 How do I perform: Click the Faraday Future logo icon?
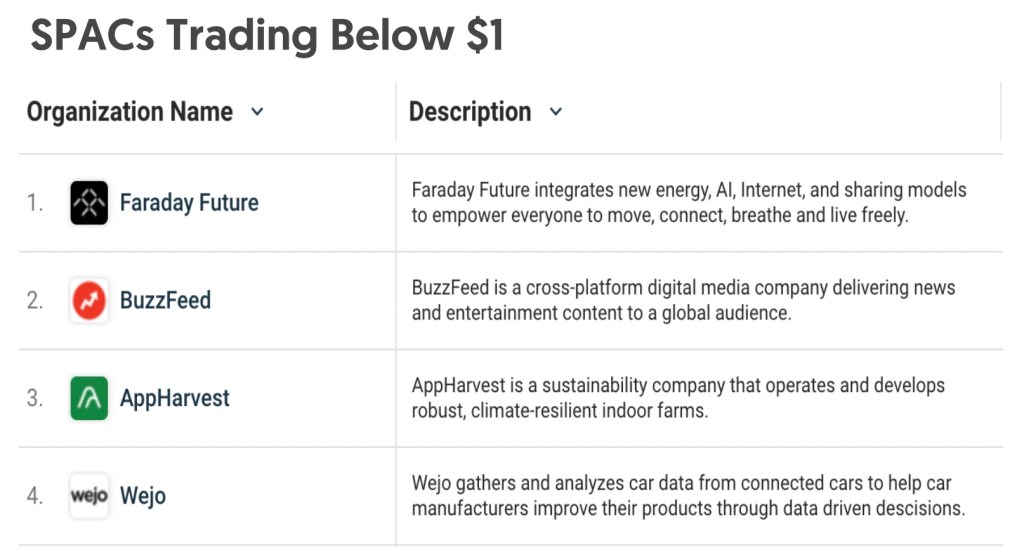tap(89, 203)
